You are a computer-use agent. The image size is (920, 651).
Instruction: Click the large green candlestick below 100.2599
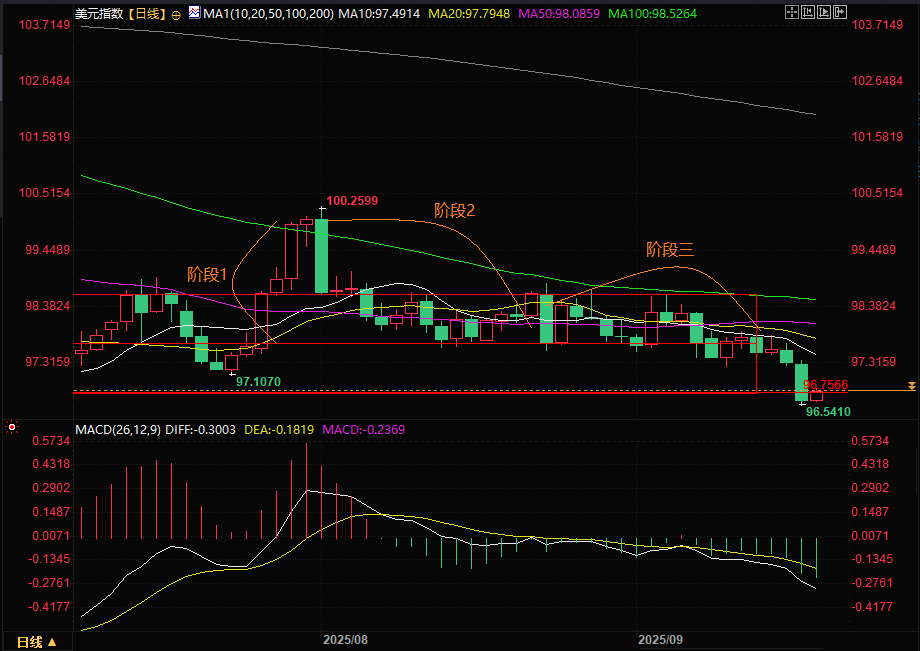coord(322,256)
